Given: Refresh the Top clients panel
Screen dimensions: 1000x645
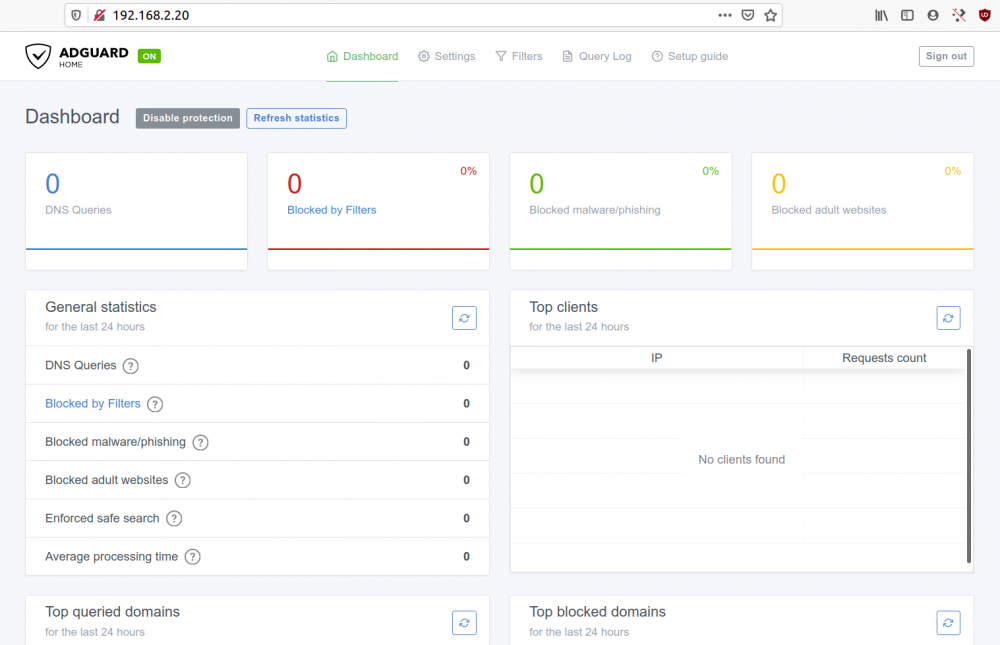Looking at the screenshot, I should point(948,318).
